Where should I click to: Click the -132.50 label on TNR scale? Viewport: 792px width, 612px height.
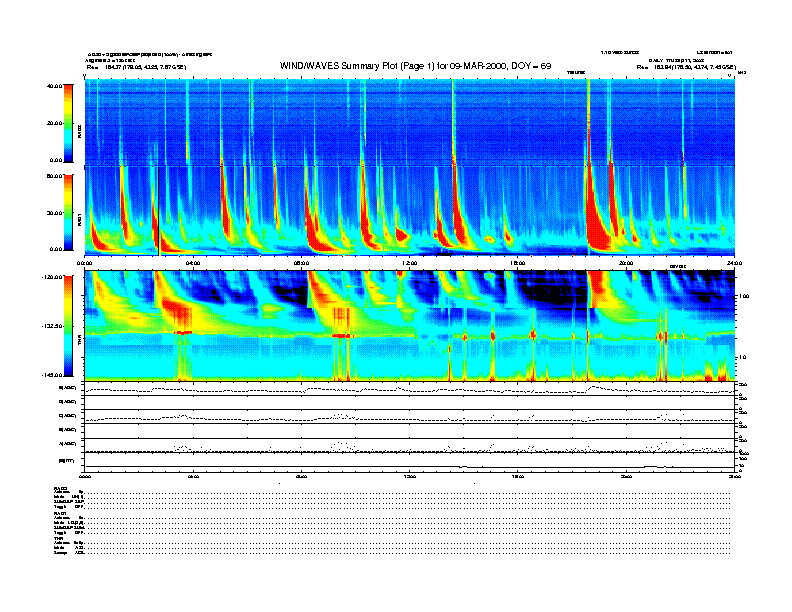(x=52, y=326)
